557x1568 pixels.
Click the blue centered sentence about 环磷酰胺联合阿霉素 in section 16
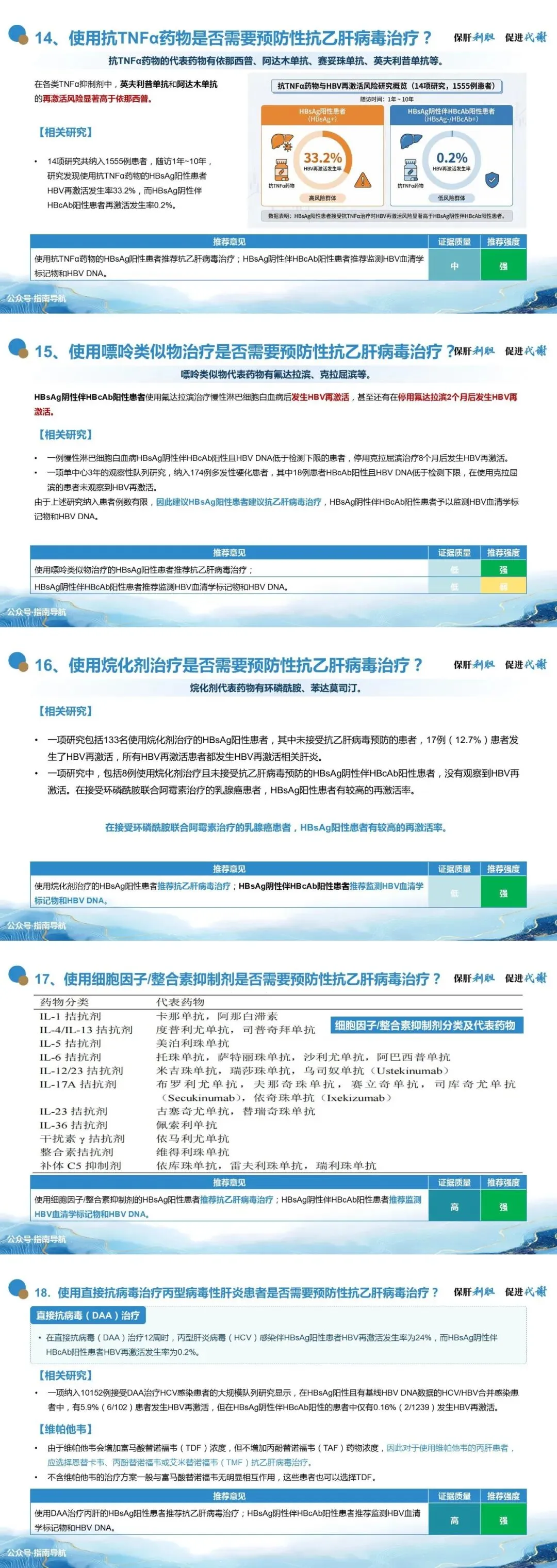(275, 827)
